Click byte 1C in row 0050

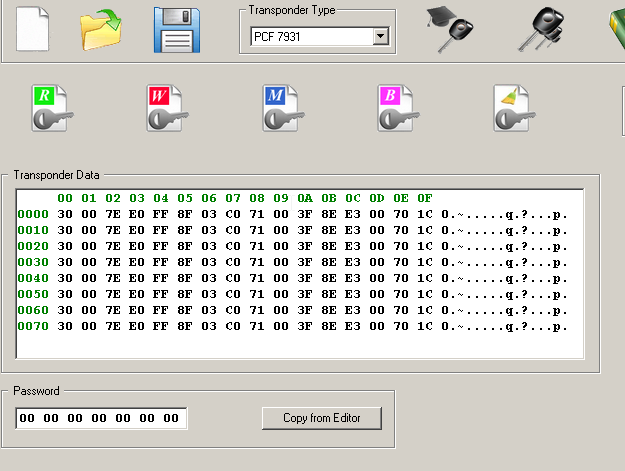coord(425,294)
